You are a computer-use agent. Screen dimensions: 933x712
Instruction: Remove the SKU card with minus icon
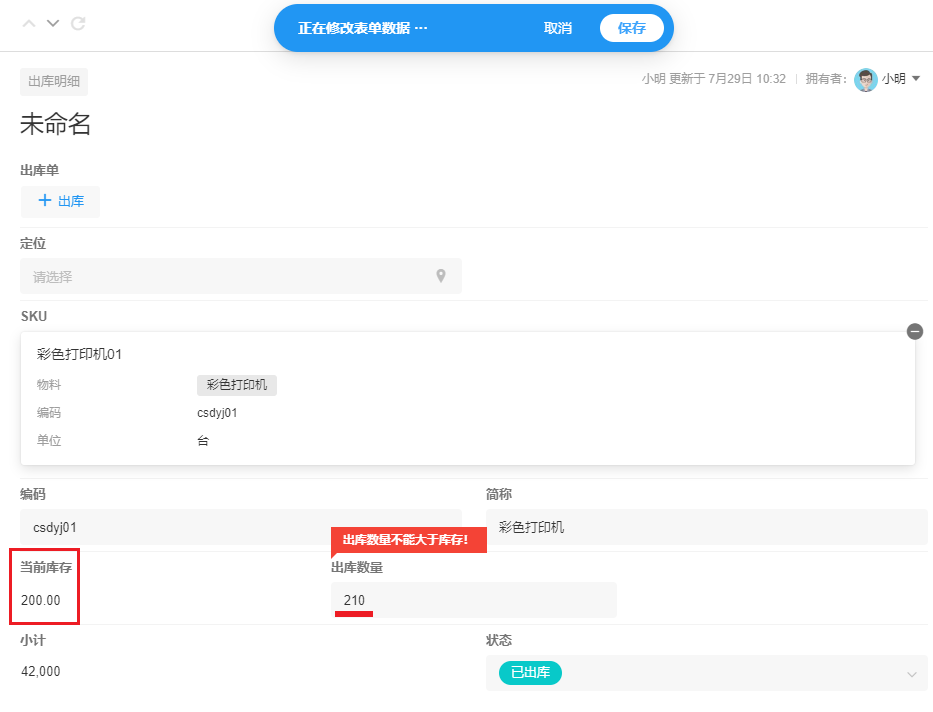coord(914,331)
